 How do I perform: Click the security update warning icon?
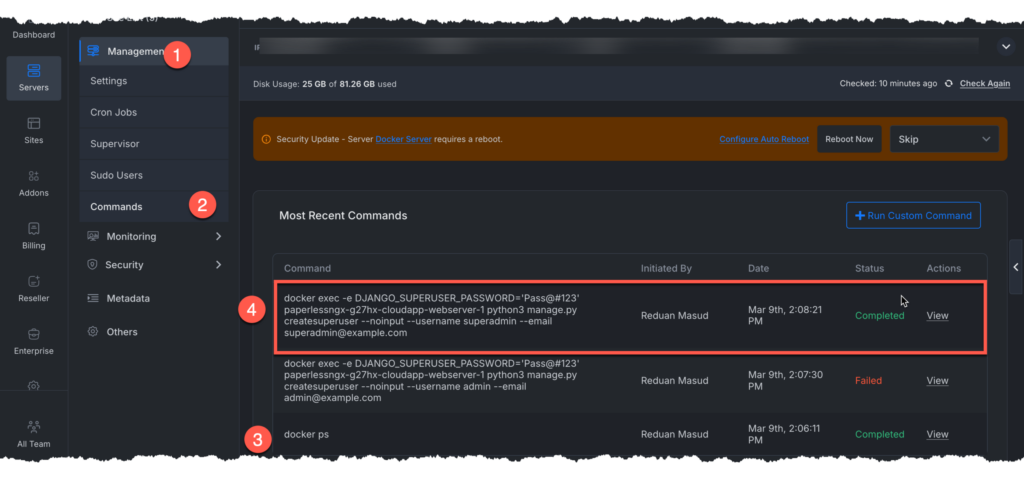tap(266, 139)
